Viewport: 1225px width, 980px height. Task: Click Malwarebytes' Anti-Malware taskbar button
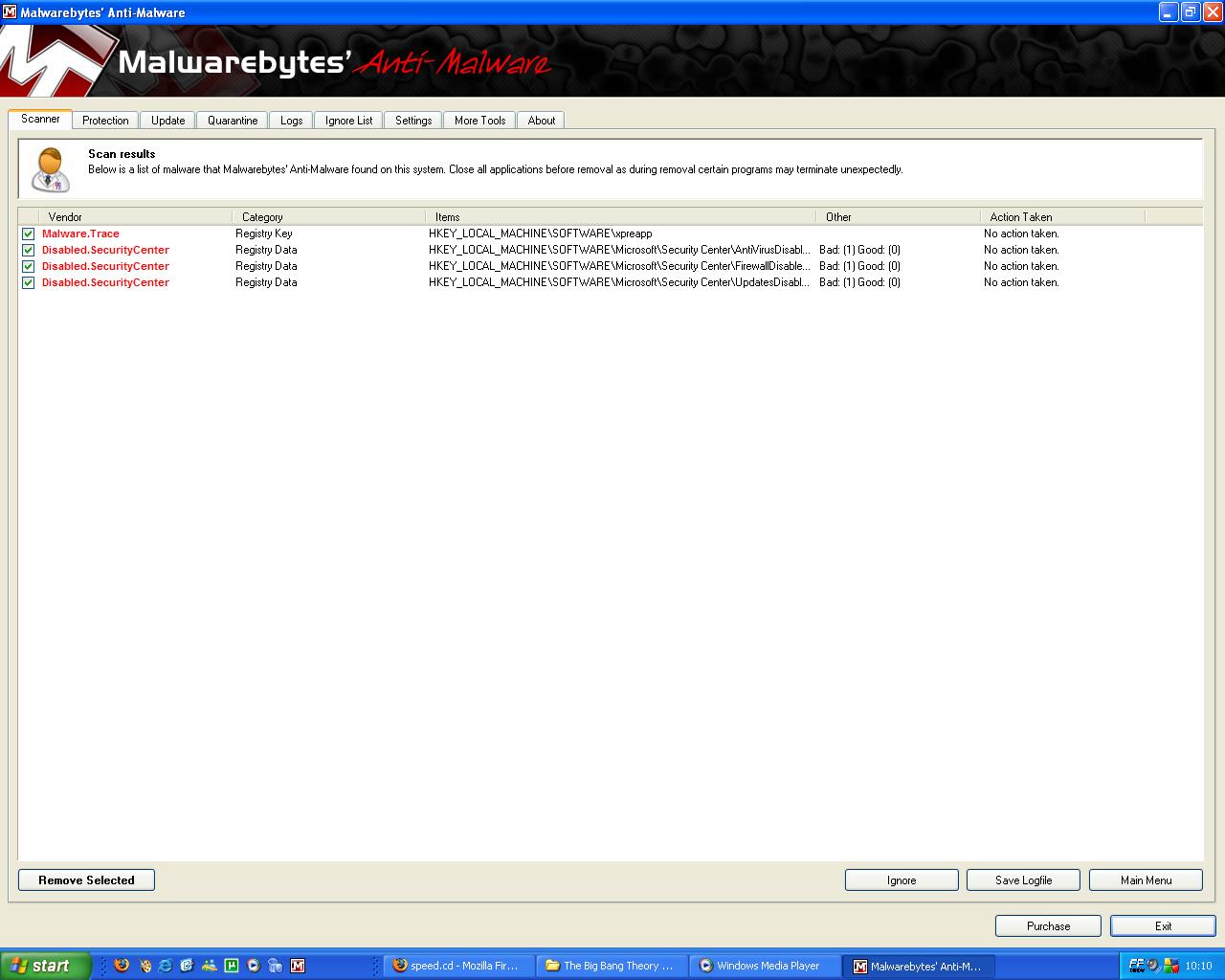pos(919,966)
